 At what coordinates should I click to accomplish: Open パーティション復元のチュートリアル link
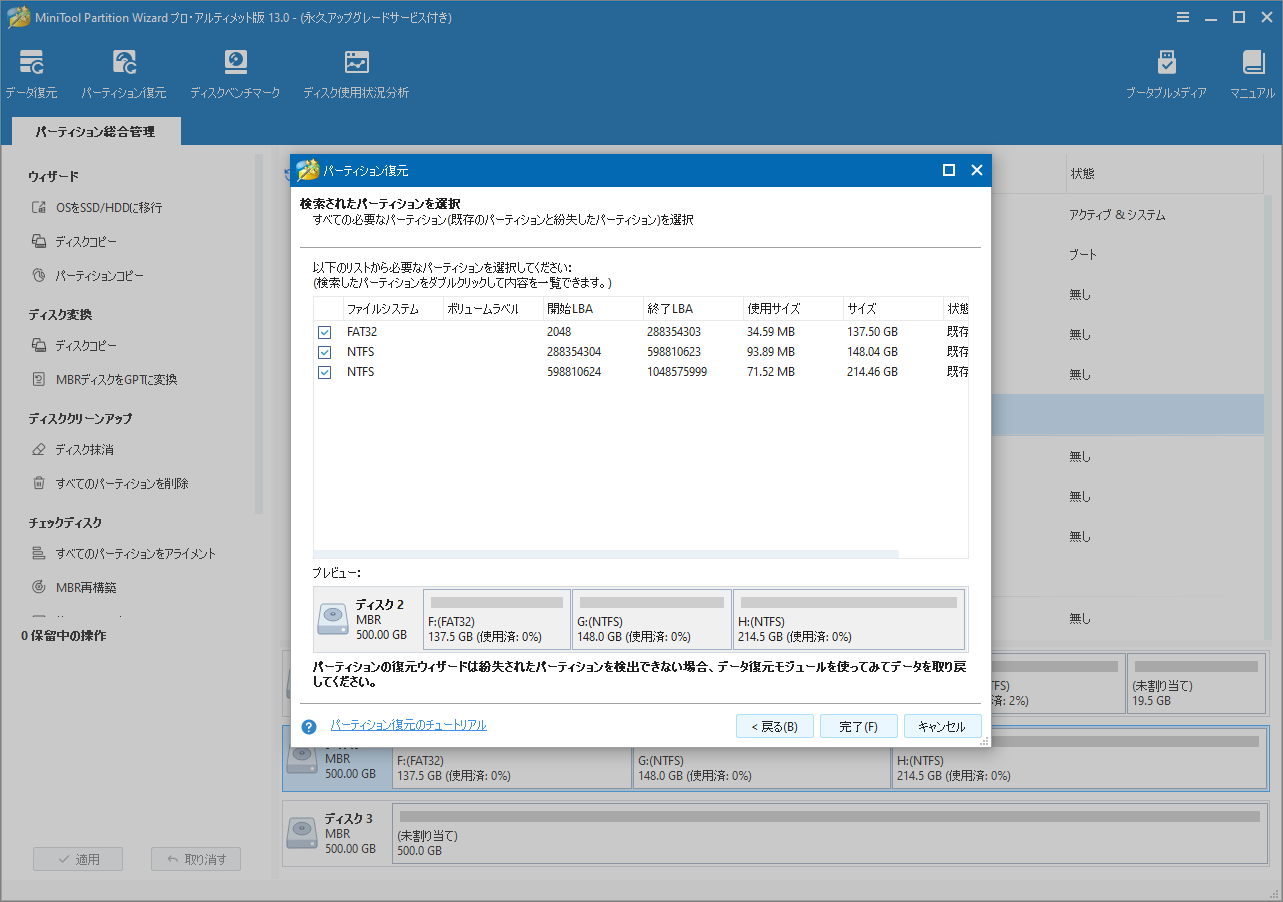point(408,725)
